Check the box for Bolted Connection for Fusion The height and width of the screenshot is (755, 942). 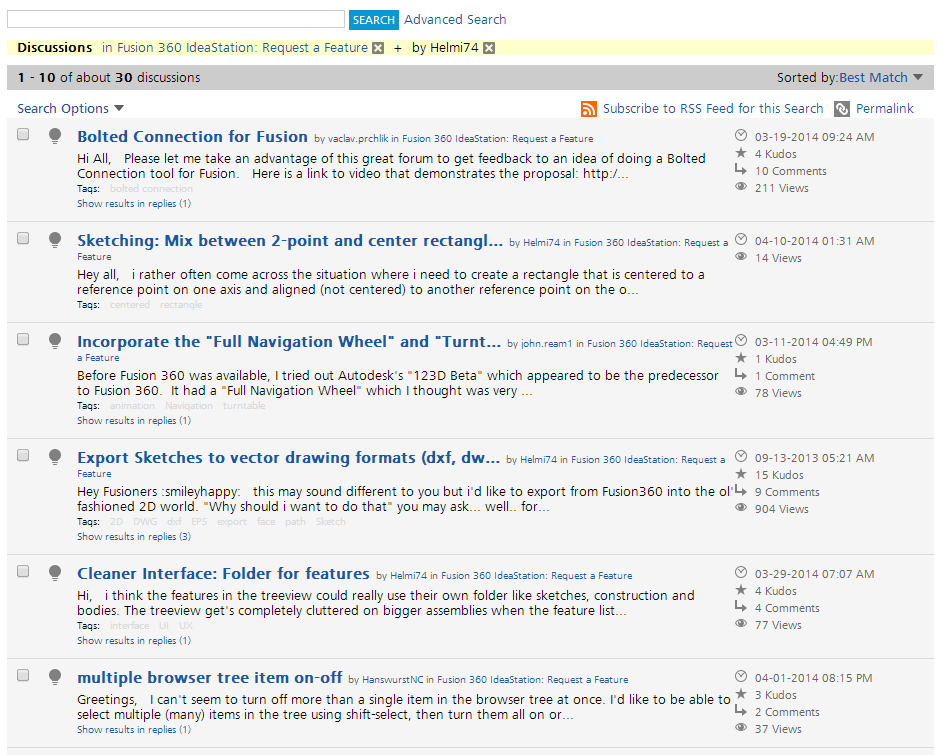[23, 135]
